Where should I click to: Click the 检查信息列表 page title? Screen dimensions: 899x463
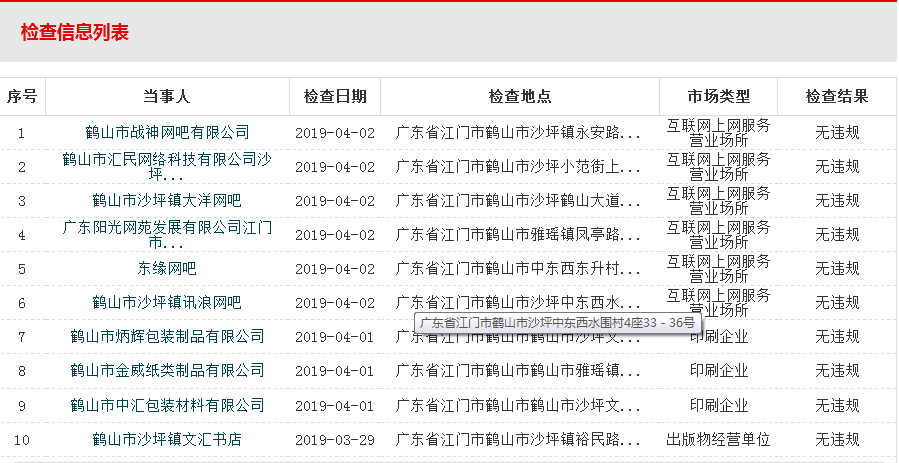pos(75,32)
